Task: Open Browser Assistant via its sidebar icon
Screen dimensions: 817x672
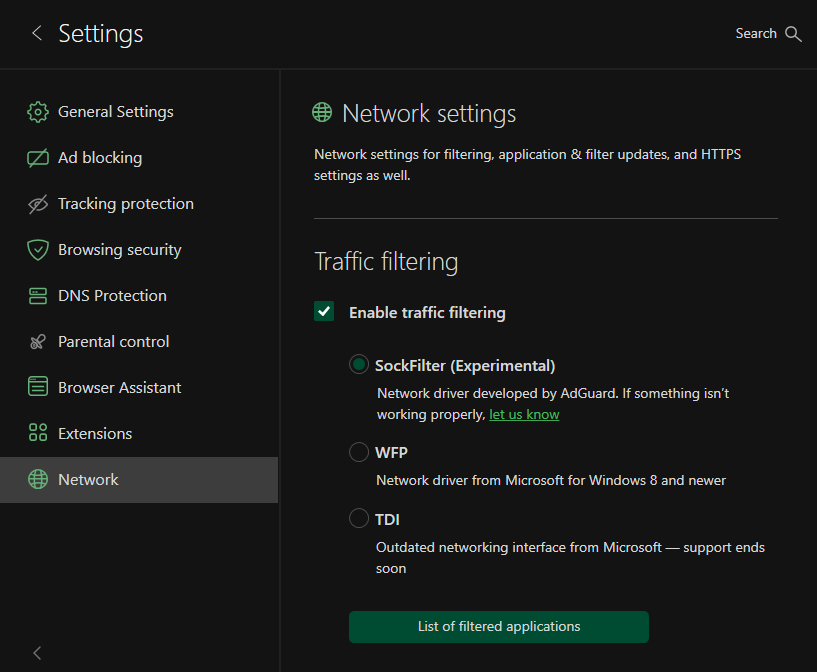Action: coord(37,387)
